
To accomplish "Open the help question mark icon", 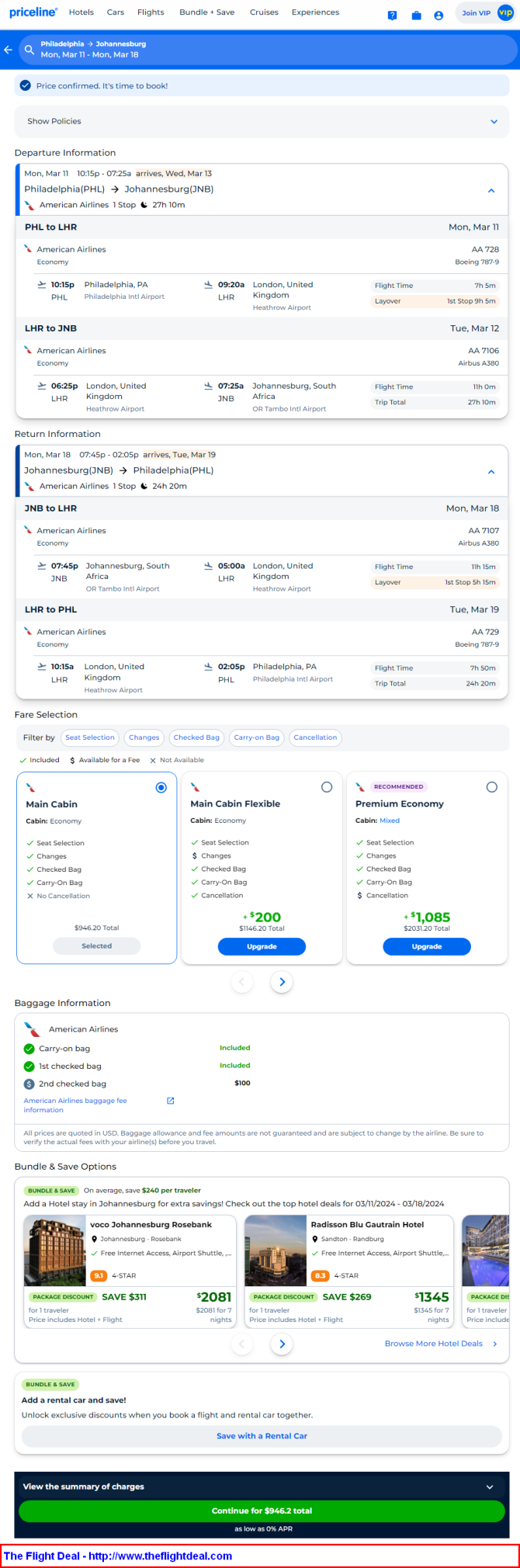I will (x=392, y=15).
